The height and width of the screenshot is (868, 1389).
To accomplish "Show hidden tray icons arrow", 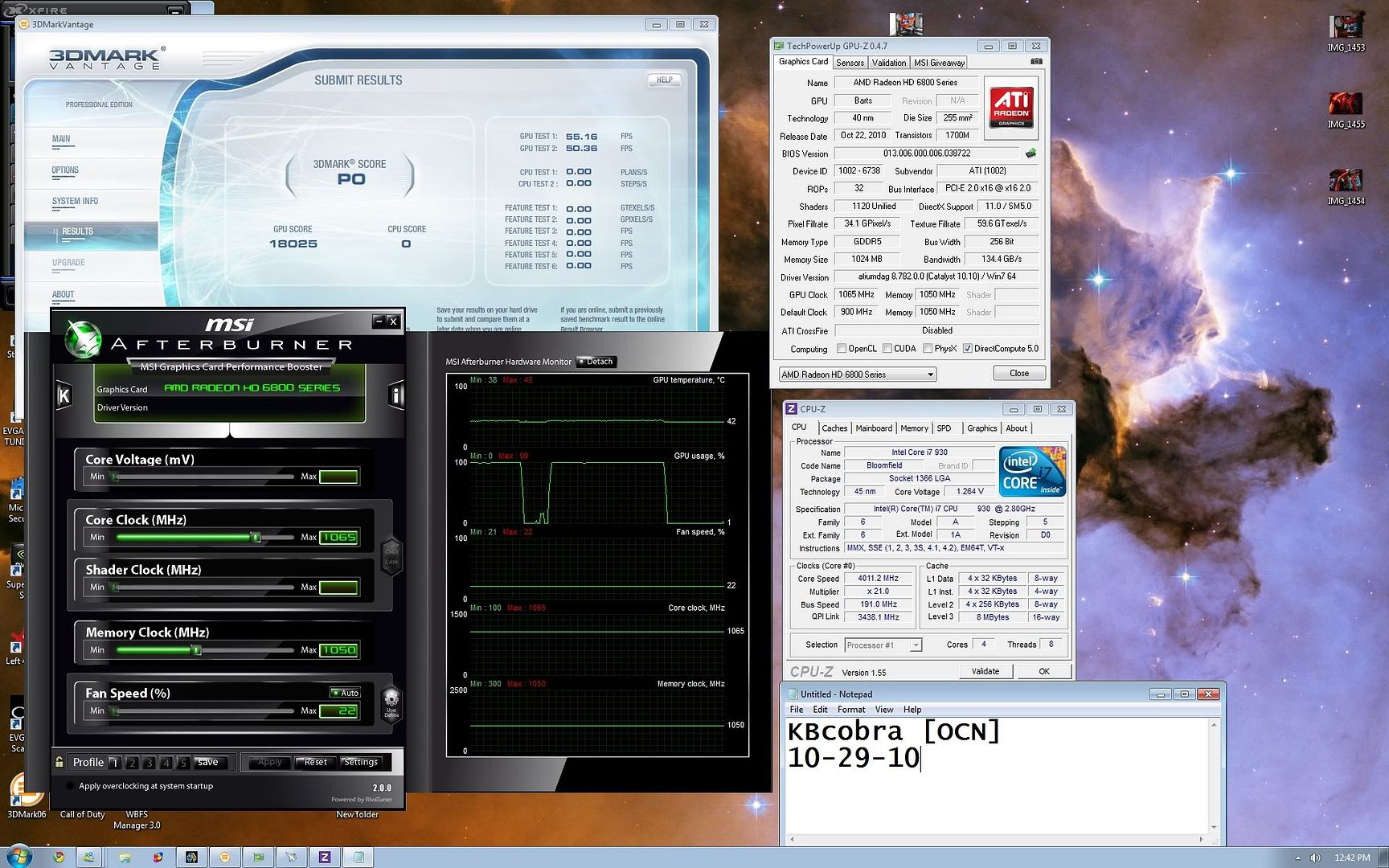I will 1297,858.
